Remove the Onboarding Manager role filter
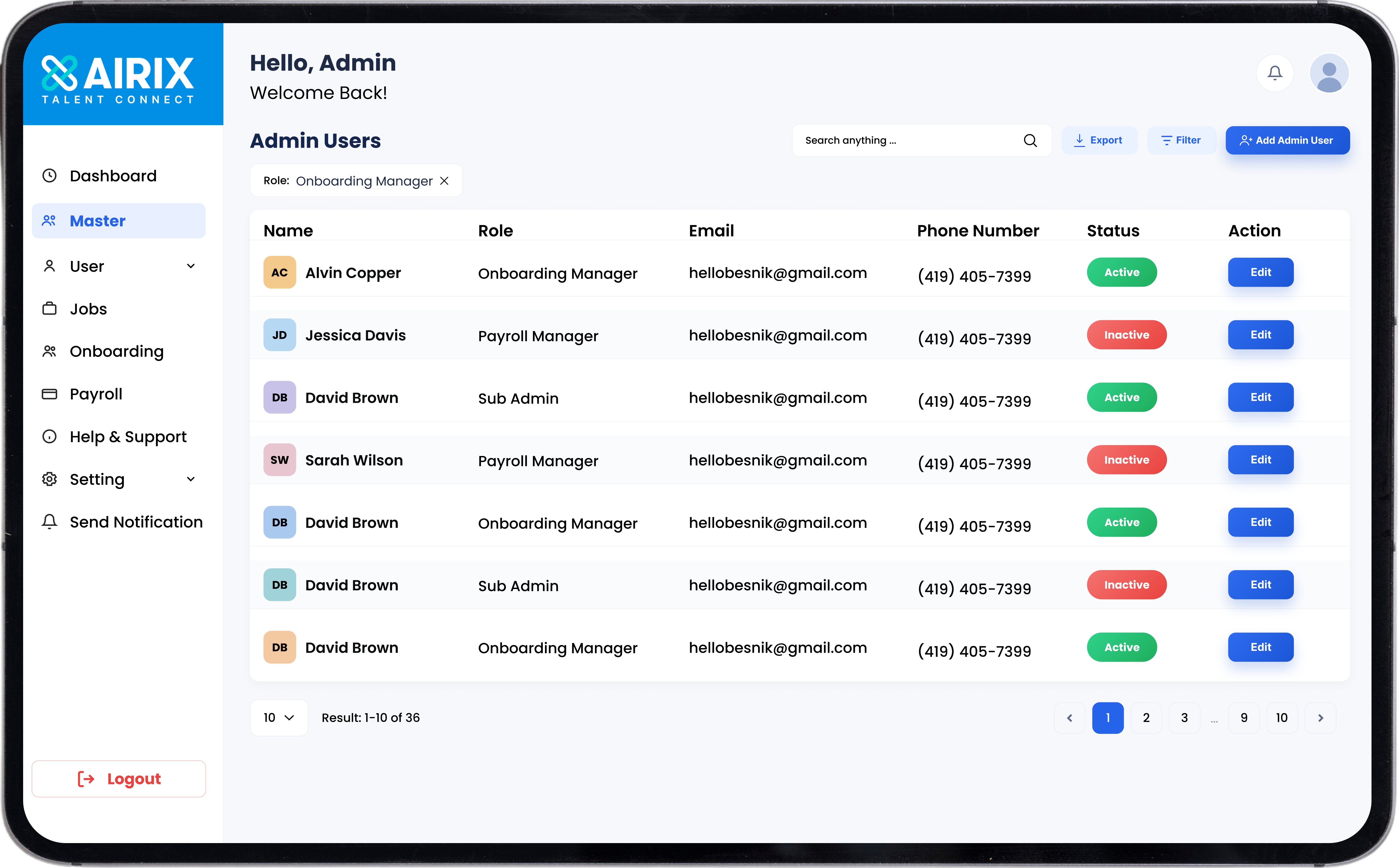Screen dimensions: 1399x868 444,181
